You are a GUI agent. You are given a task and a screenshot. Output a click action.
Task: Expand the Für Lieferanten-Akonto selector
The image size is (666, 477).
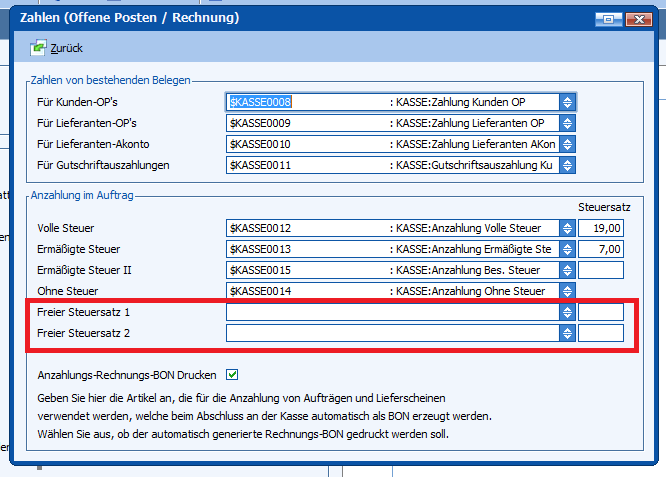(567, 144)
